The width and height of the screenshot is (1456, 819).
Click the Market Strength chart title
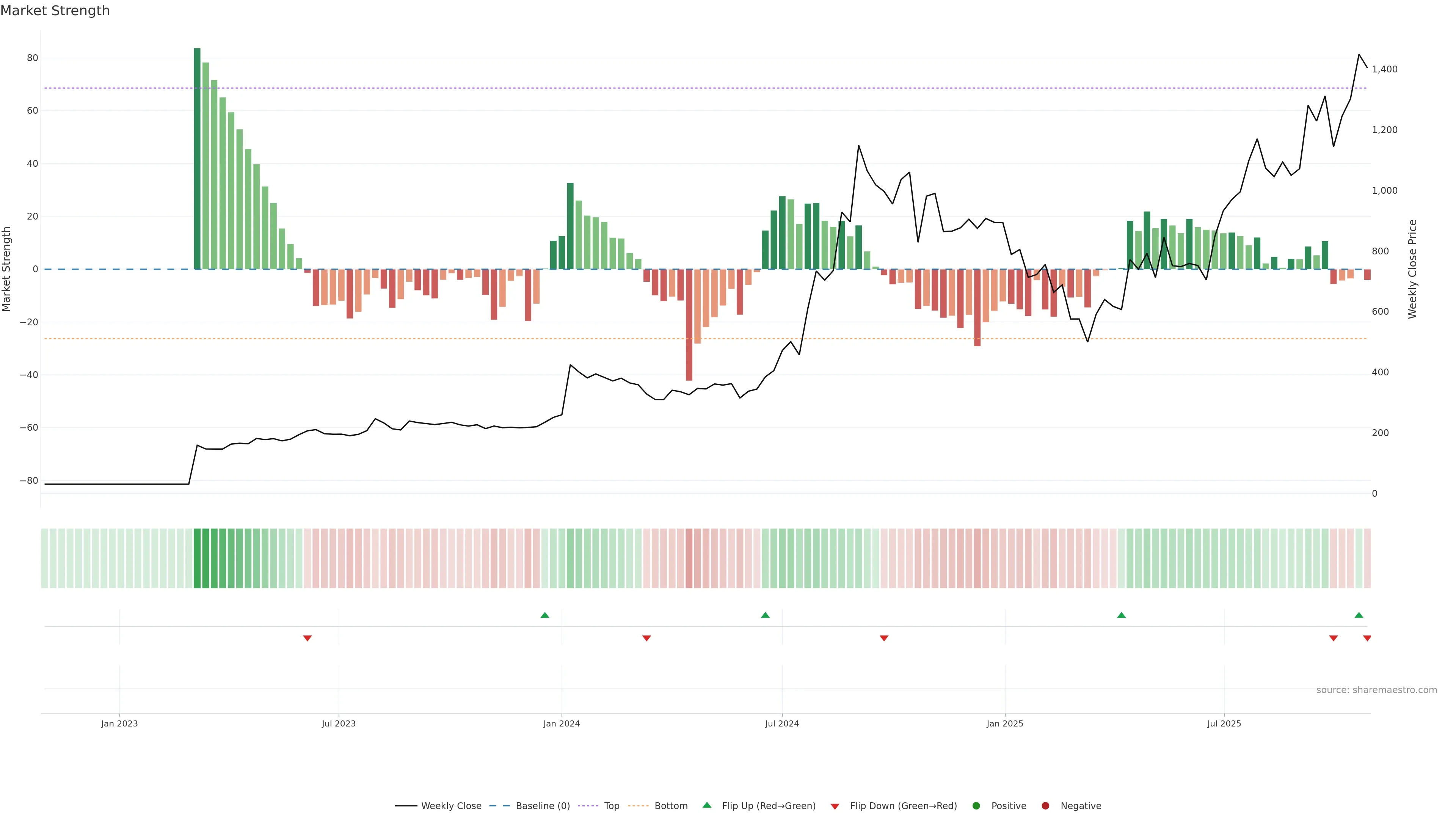(55, 11)
